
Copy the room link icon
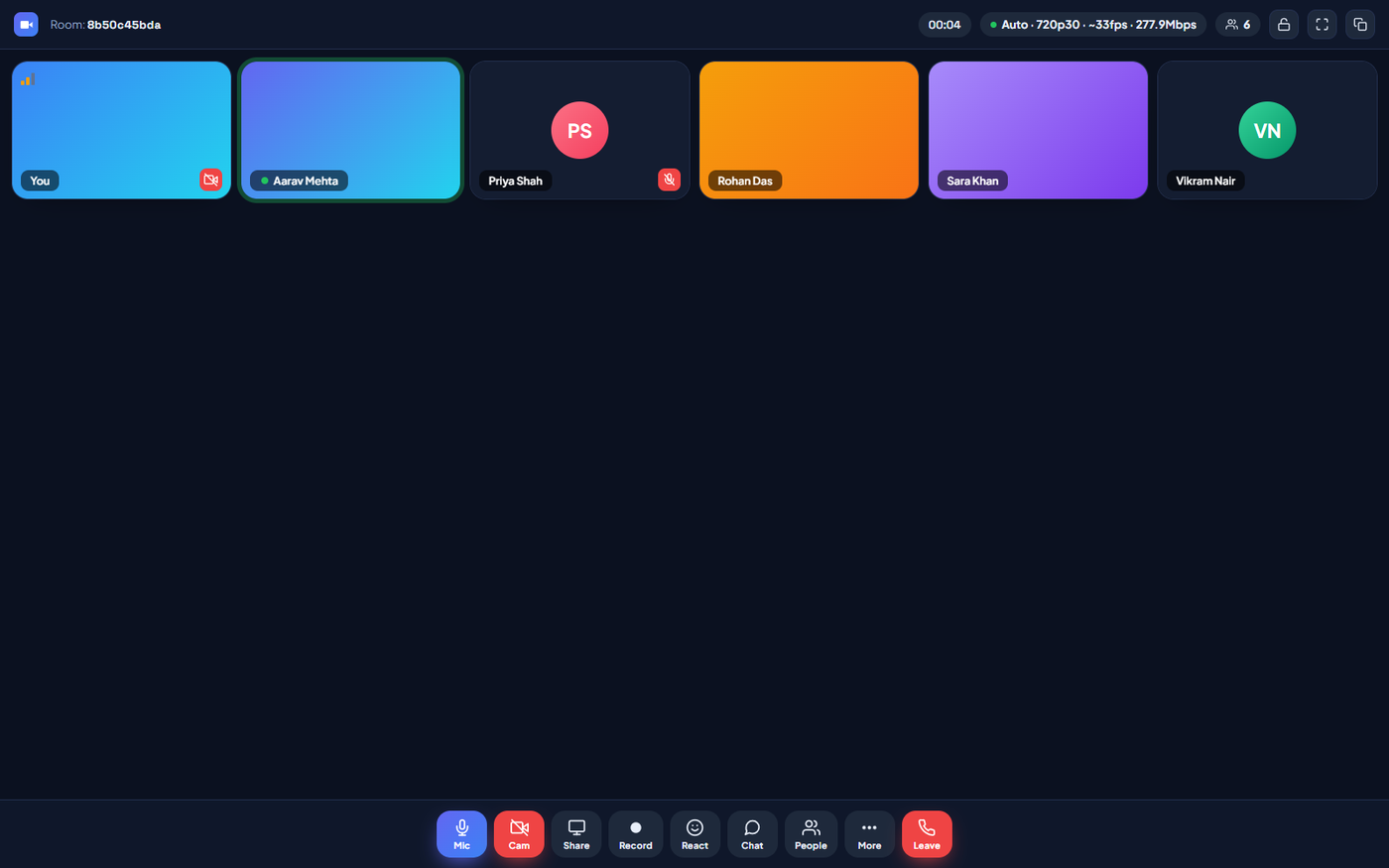click(x=1360, y=25)
